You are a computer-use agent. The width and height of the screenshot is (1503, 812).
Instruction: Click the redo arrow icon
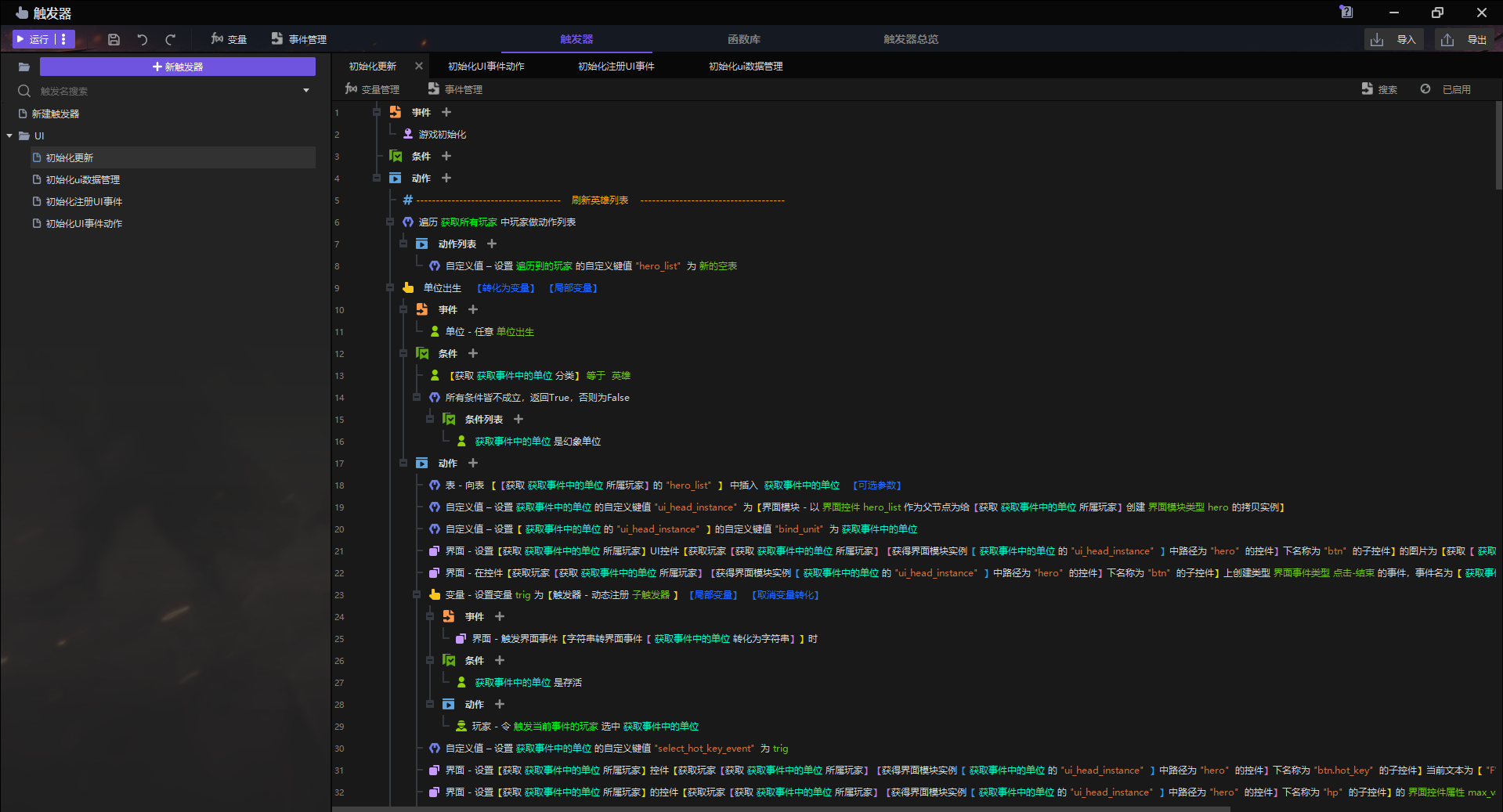click(171, 39)
